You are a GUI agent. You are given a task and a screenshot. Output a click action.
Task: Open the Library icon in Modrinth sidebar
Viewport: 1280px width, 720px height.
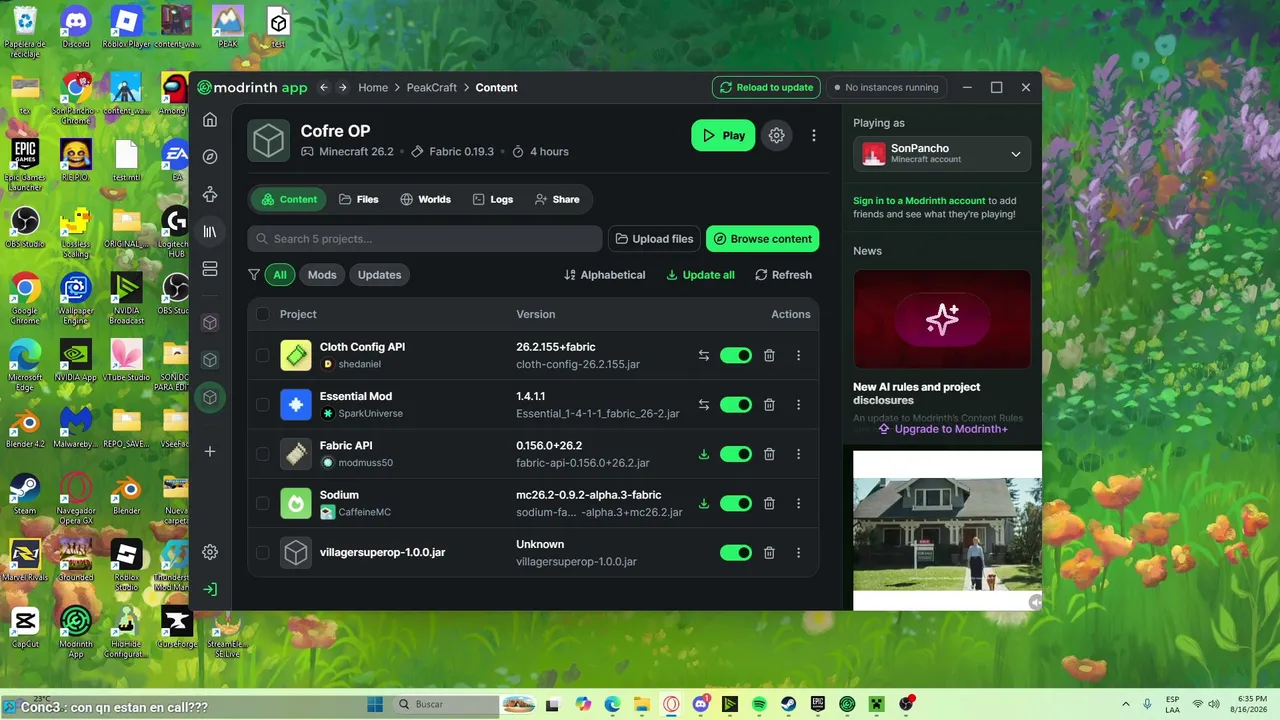(x=210, y=231)
